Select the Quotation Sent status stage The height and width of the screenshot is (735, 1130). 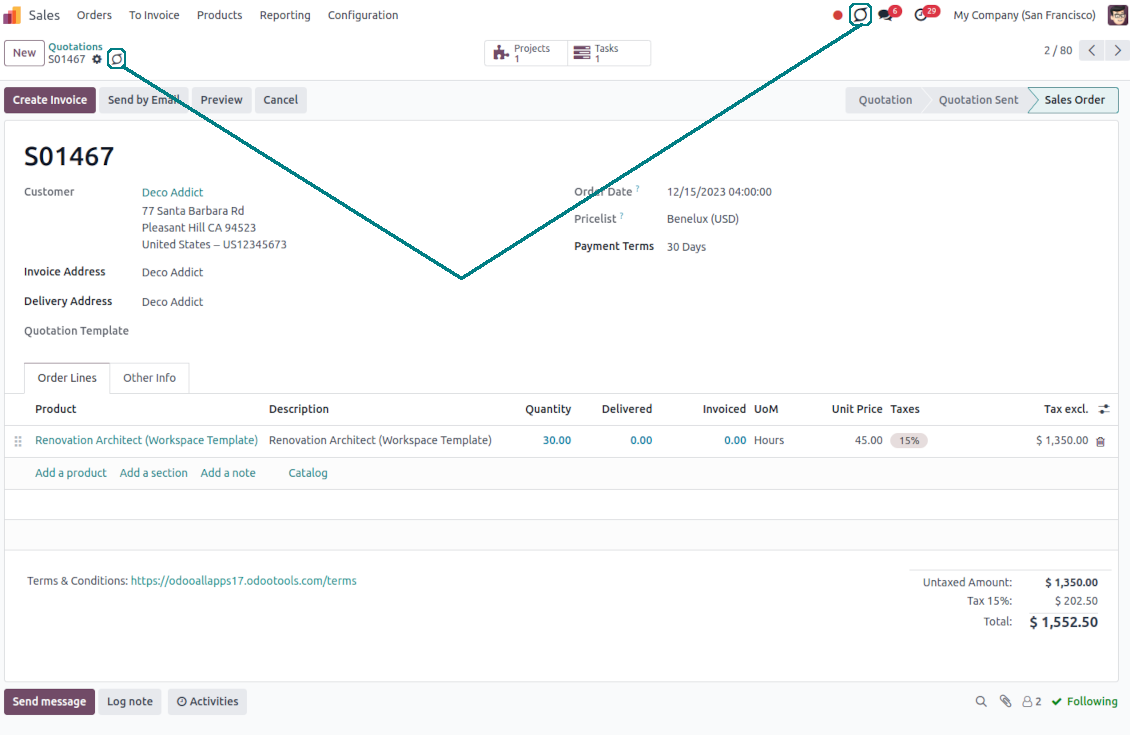click(978, 99)
